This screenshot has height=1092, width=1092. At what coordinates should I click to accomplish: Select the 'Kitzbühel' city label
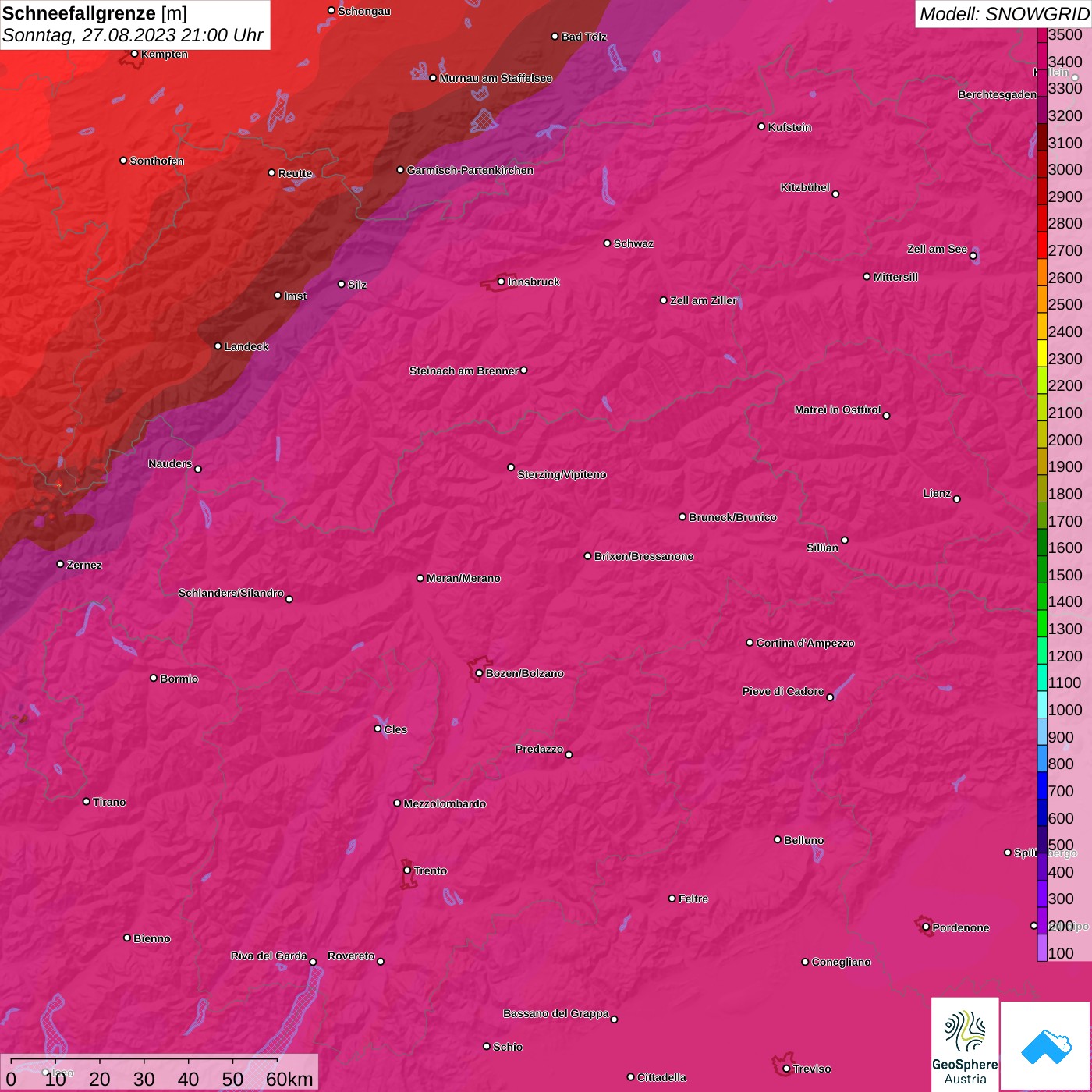(x=805, y=187)
